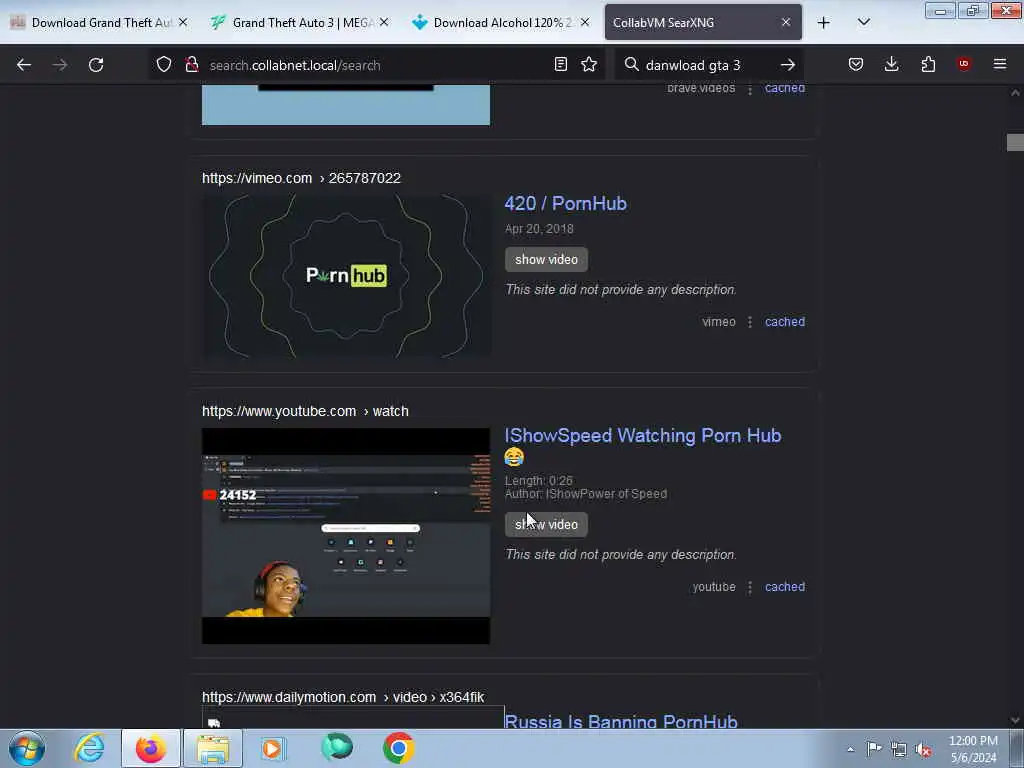Open the youtube.com watch result URL
The image size is (1024, 768).
point(305,411)
